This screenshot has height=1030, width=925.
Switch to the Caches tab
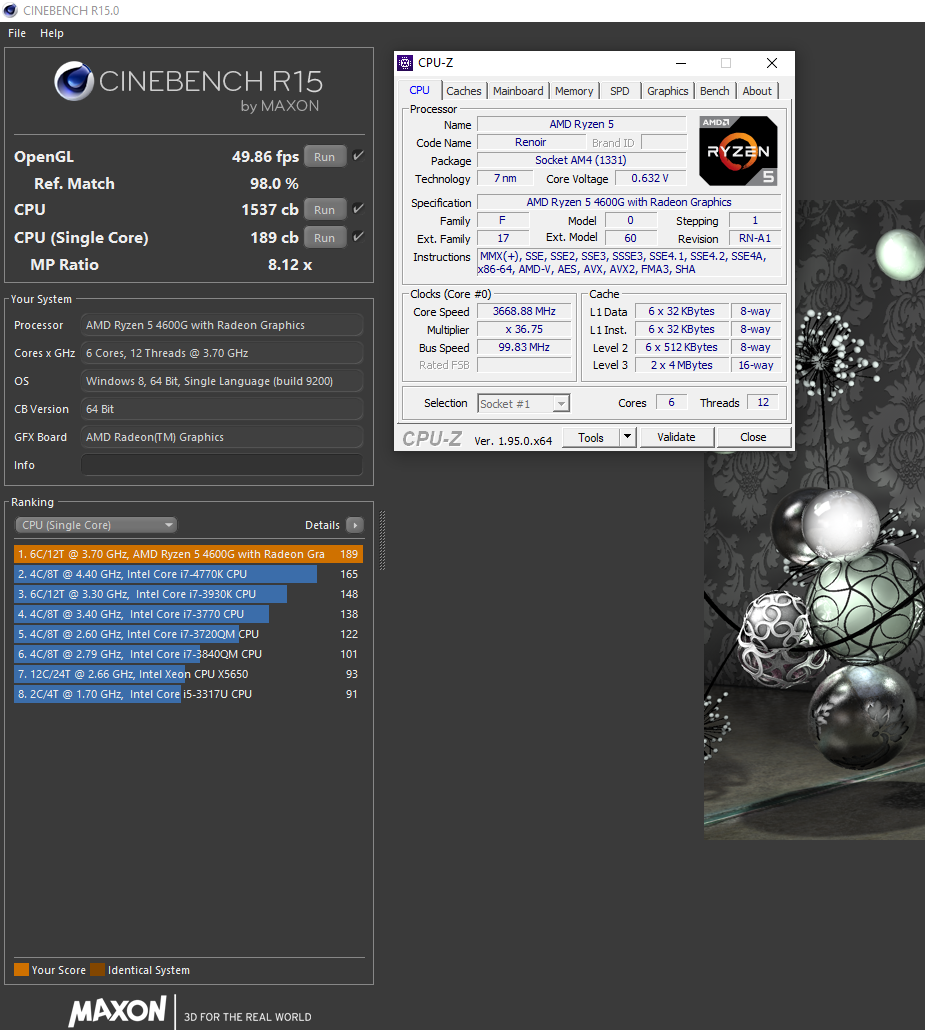464,91
